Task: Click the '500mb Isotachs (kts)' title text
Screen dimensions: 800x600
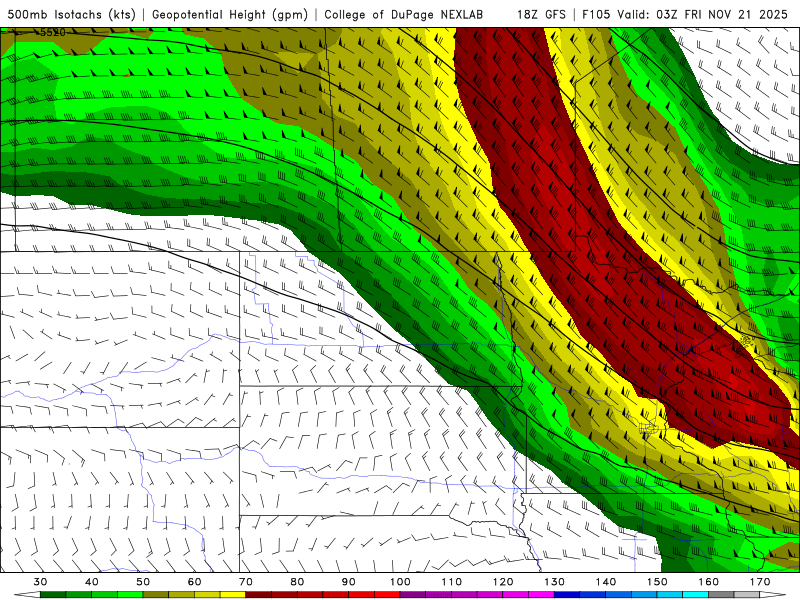Action: [71, 14]
